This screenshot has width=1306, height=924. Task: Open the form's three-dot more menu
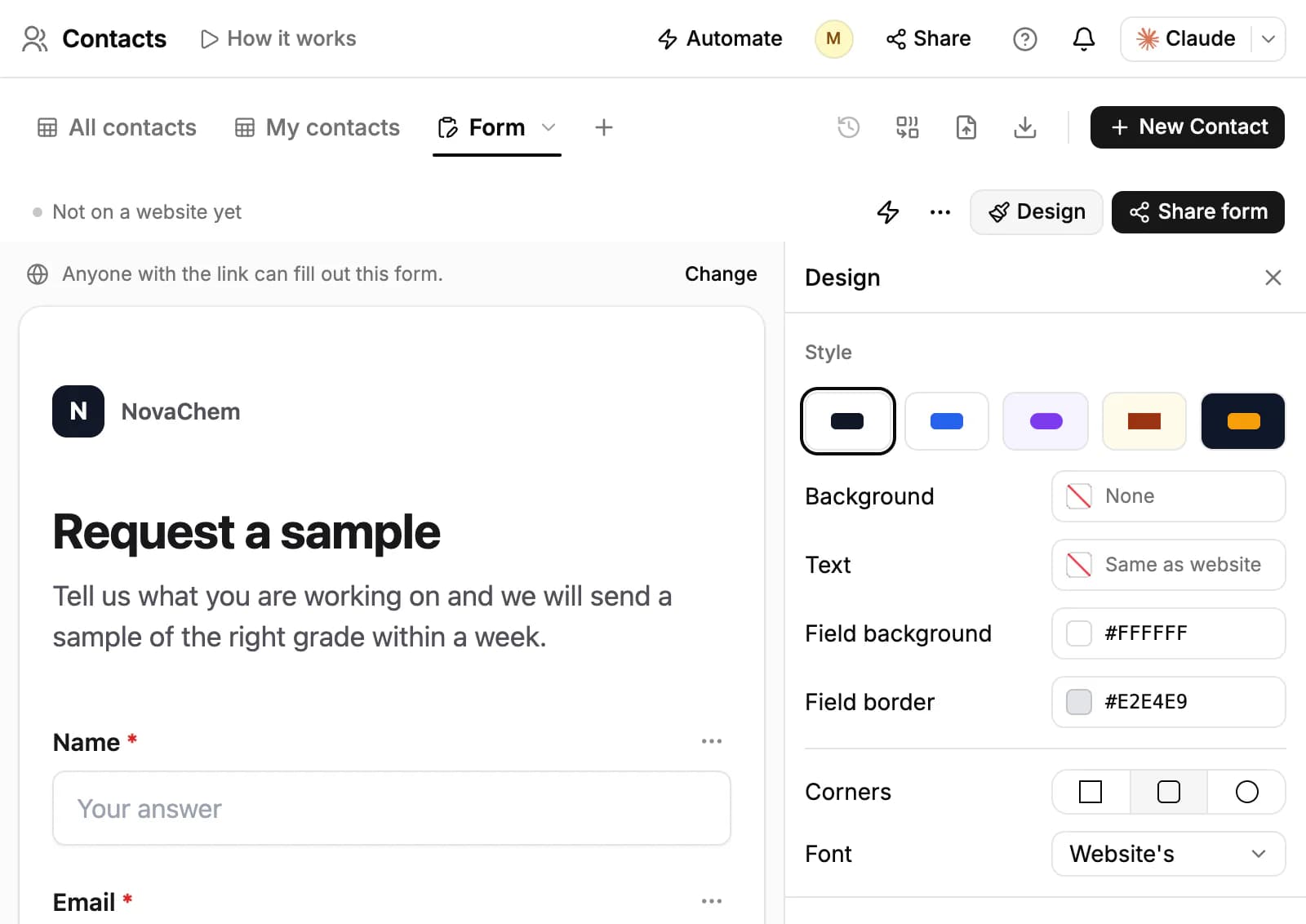(x=940, y=212)
